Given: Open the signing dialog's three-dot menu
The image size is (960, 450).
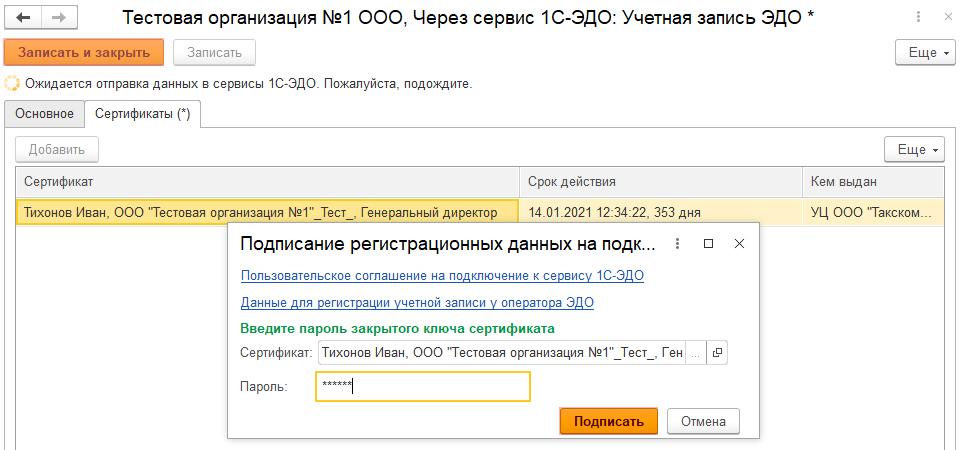Looking at the screenshot, I should (677, 244).
